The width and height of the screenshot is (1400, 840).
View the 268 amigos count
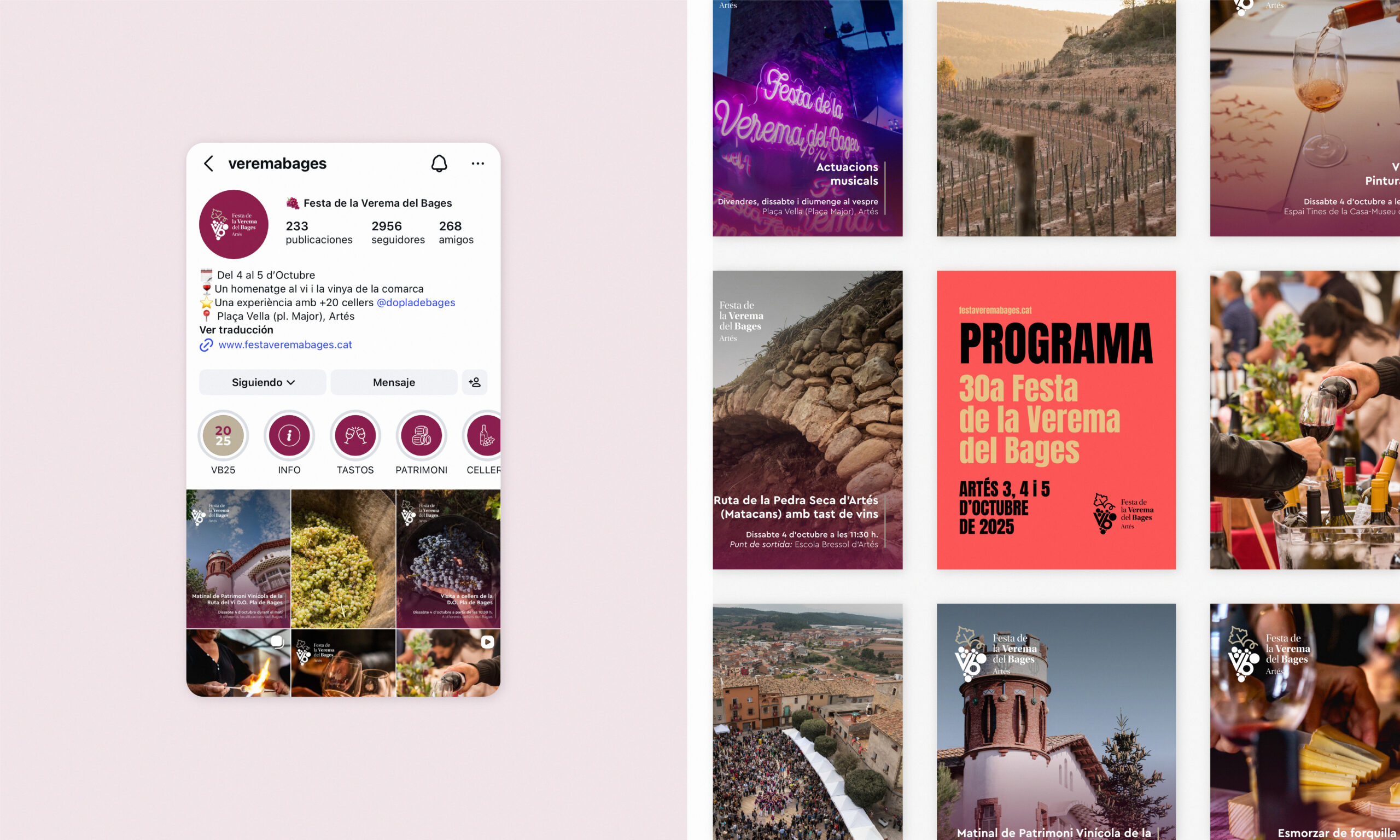pos(456,232)
